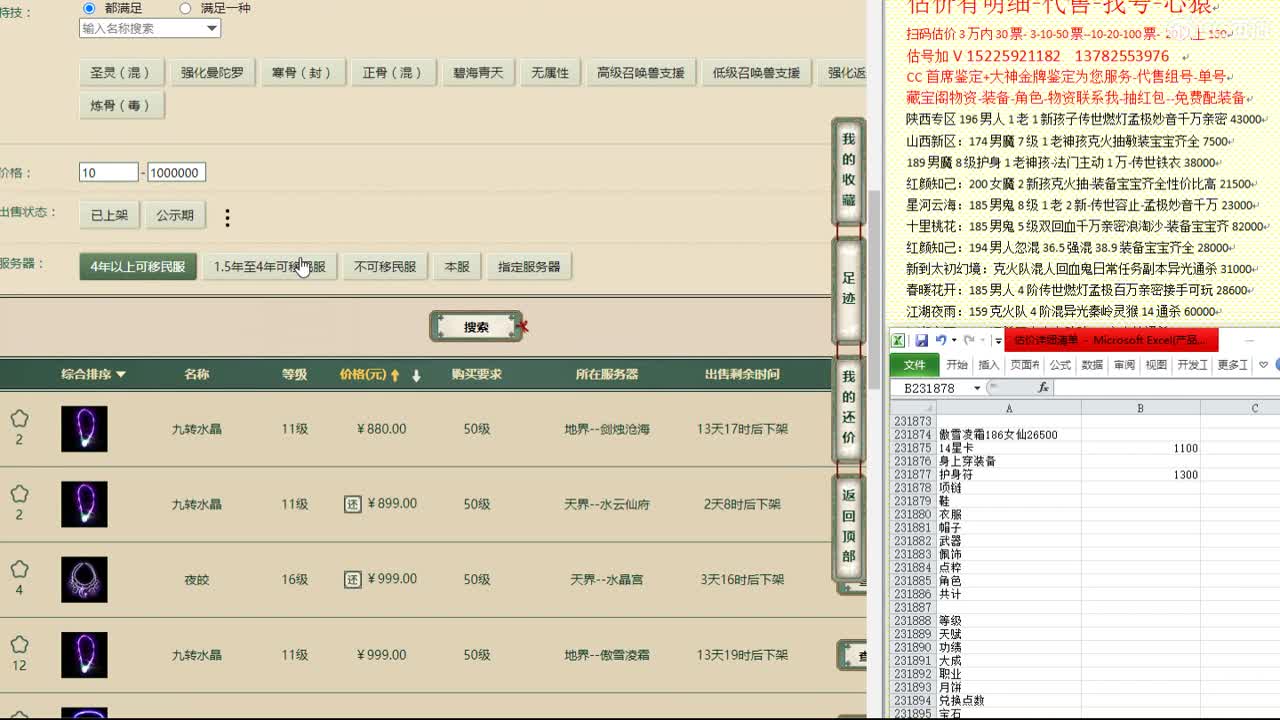This screenshot has width=1280, height=720.
Task: Click the 出售剩余时间 column header
Action: point(742,375)
